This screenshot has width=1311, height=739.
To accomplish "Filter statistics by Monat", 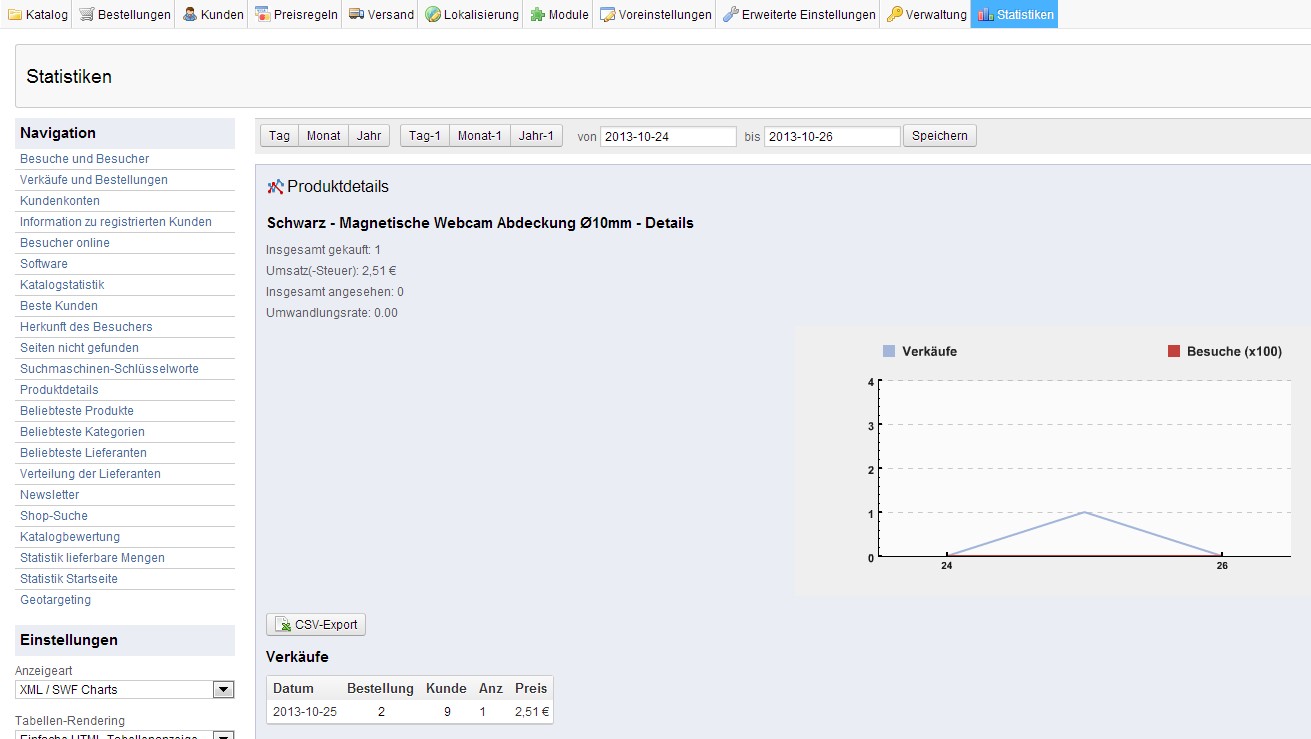I will tap(324, 136).
